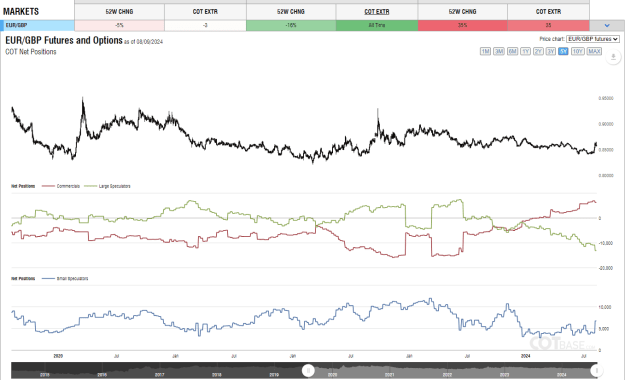The height and width of the screenshot is (380, 625).
Task: Click the COT Net Positions subtitle
Action: point(31,52)
